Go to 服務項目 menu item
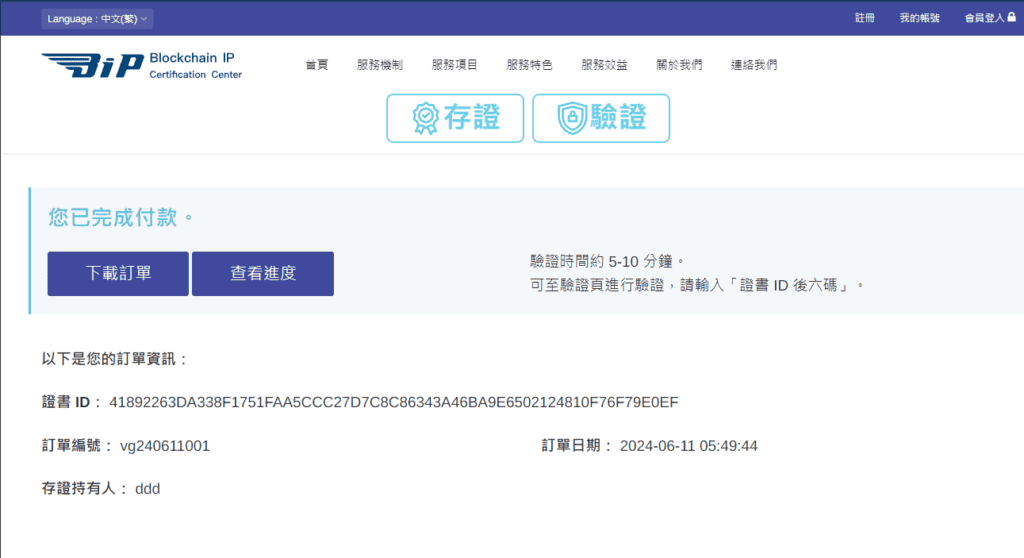The height and width of the screenshot is (558, 1024). pos(454,65)
